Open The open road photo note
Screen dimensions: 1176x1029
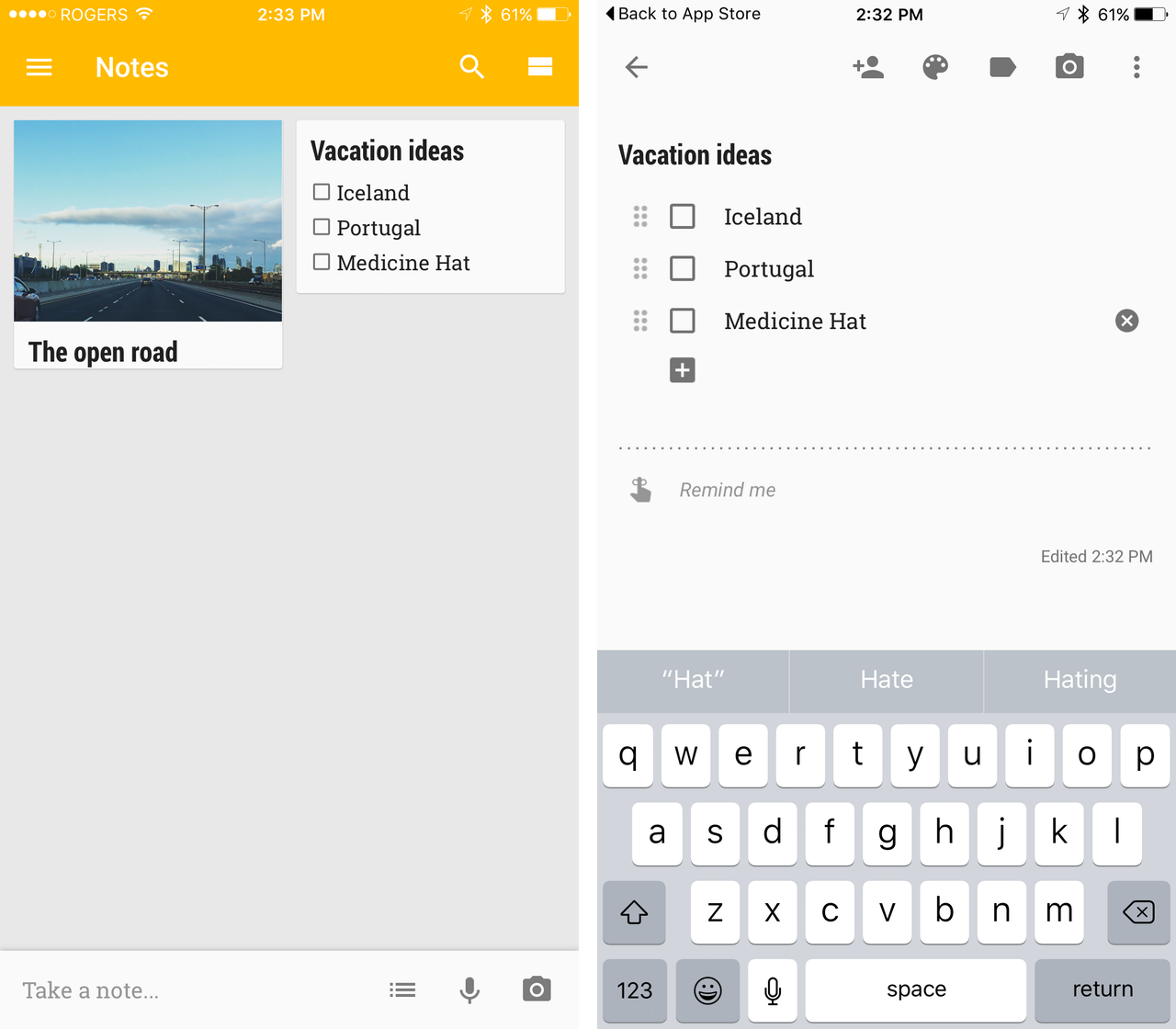point(148,244)
